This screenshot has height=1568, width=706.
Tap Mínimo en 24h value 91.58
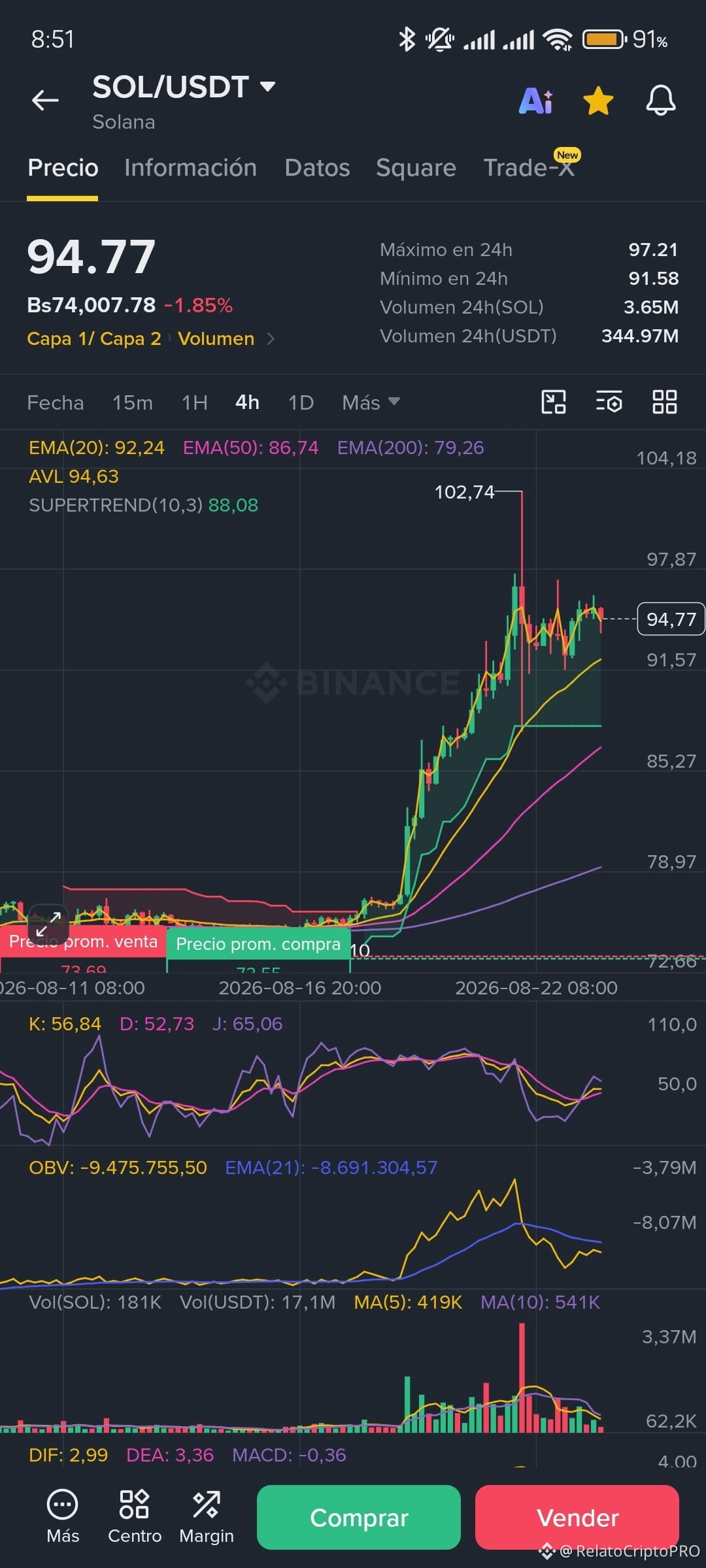[653, 278]
